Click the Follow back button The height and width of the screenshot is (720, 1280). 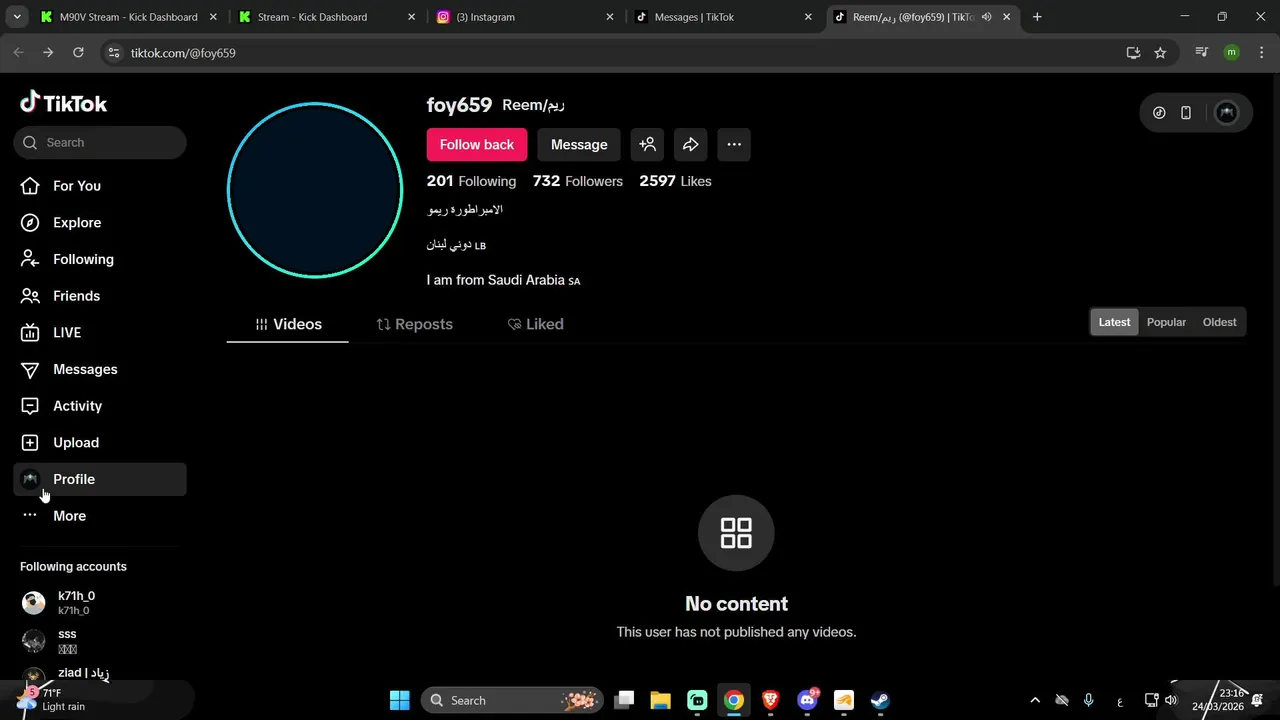(x=477, y=145)
